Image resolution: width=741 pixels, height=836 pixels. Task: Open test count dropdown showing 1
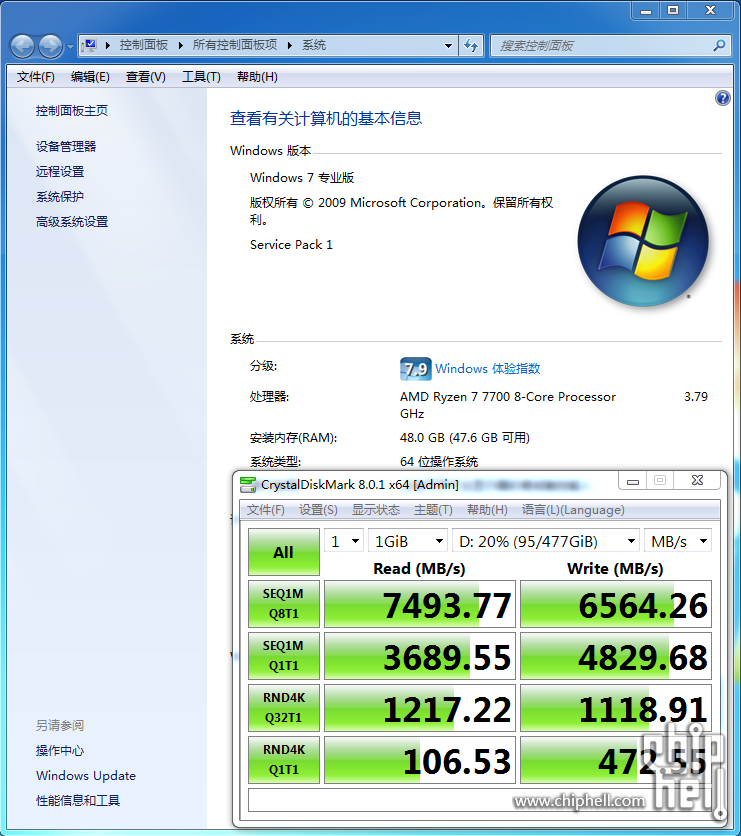(x=344, y=542)
